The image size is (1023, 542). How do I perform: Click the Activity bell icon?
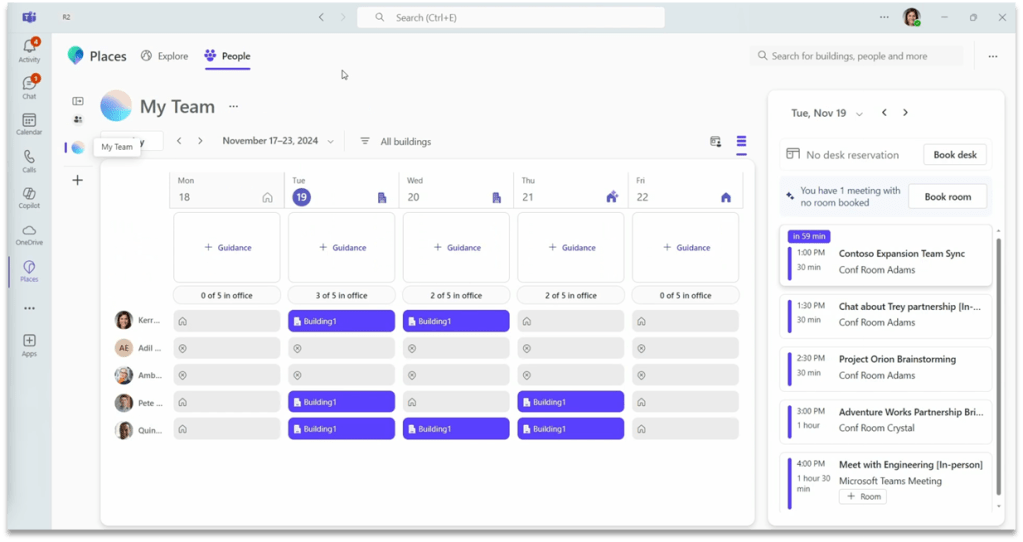click(x=29, y=51)
